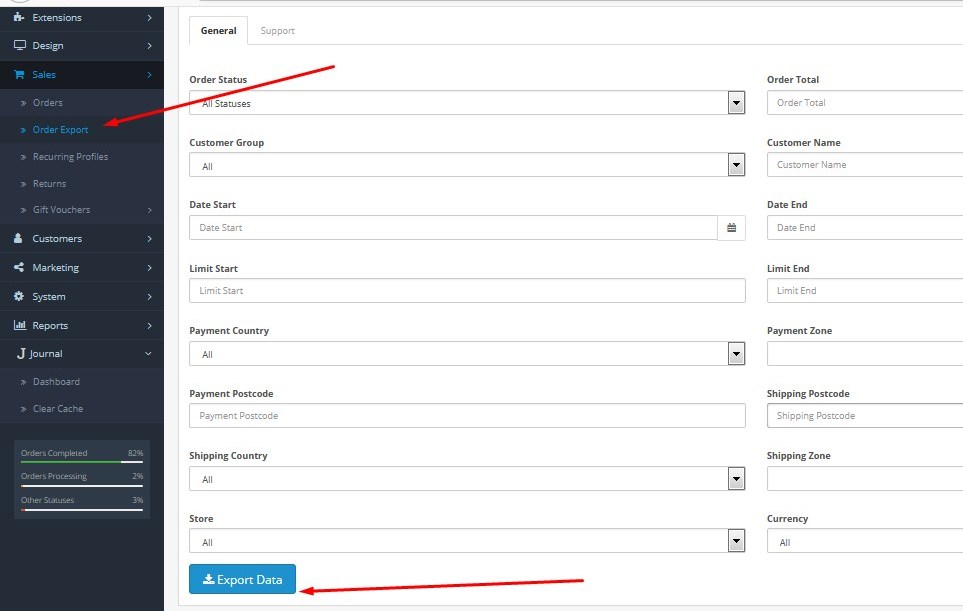
Task: Open the Customer Group dropdown
Action: (467, 165)
